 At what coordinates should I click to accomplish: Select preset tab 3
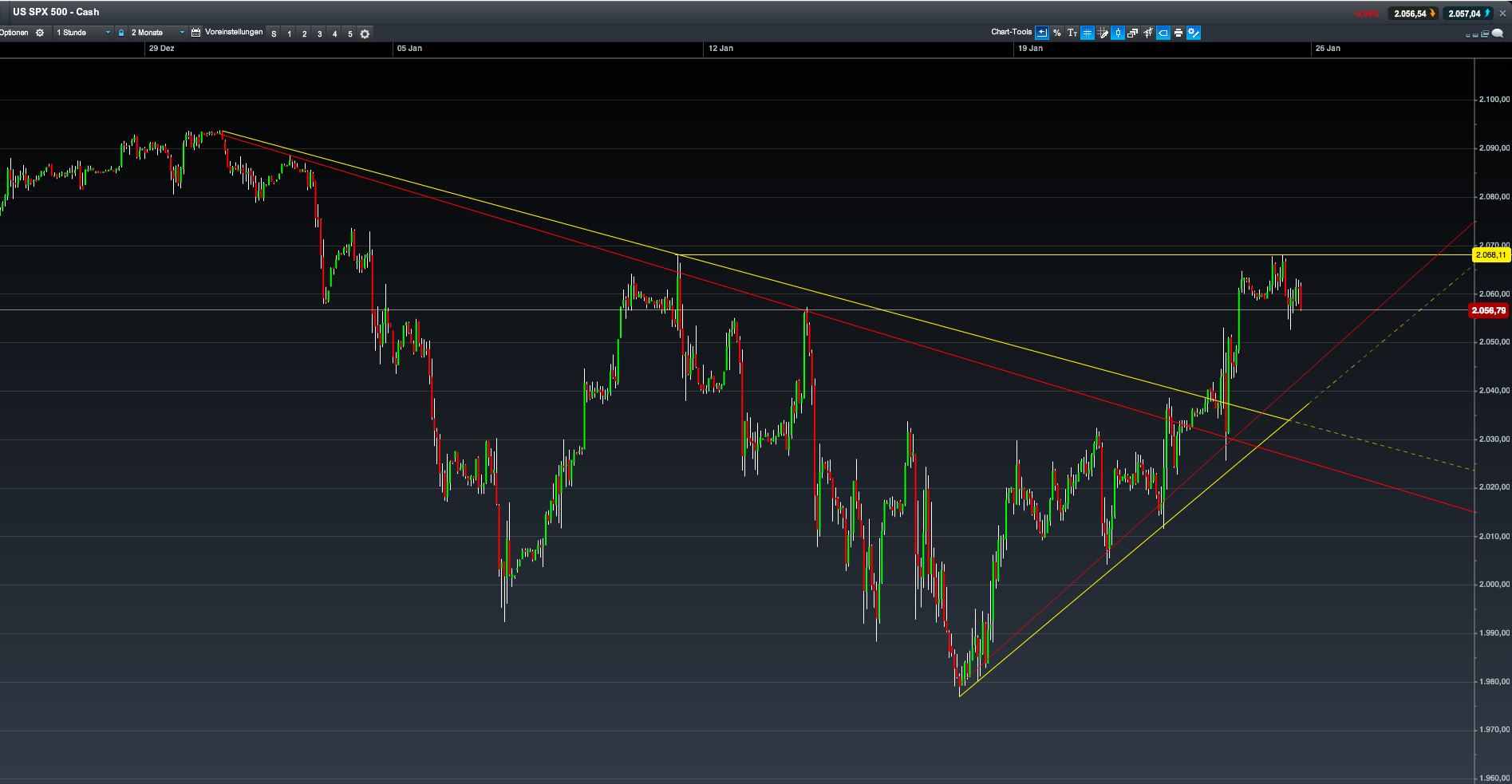[x=318, y=33]
